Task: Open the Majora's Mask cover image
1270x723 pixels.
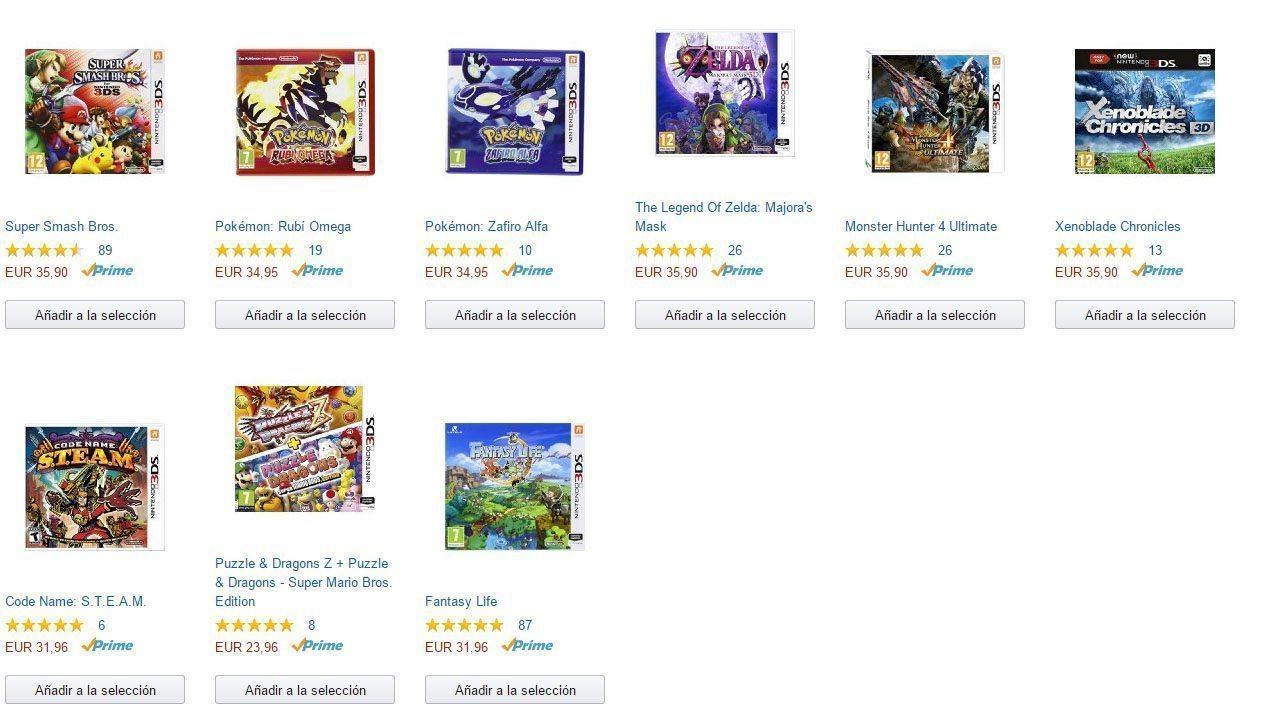Action: tap(725, 93)
